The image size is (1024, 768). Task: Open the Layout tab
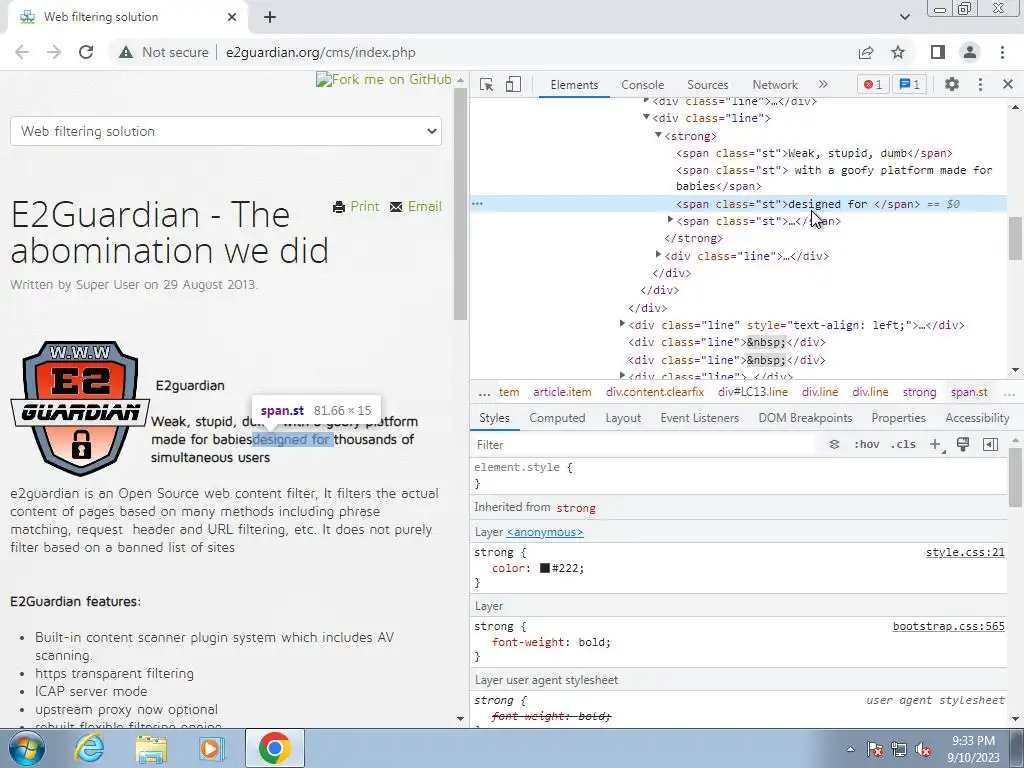click(x=623, y=418)
